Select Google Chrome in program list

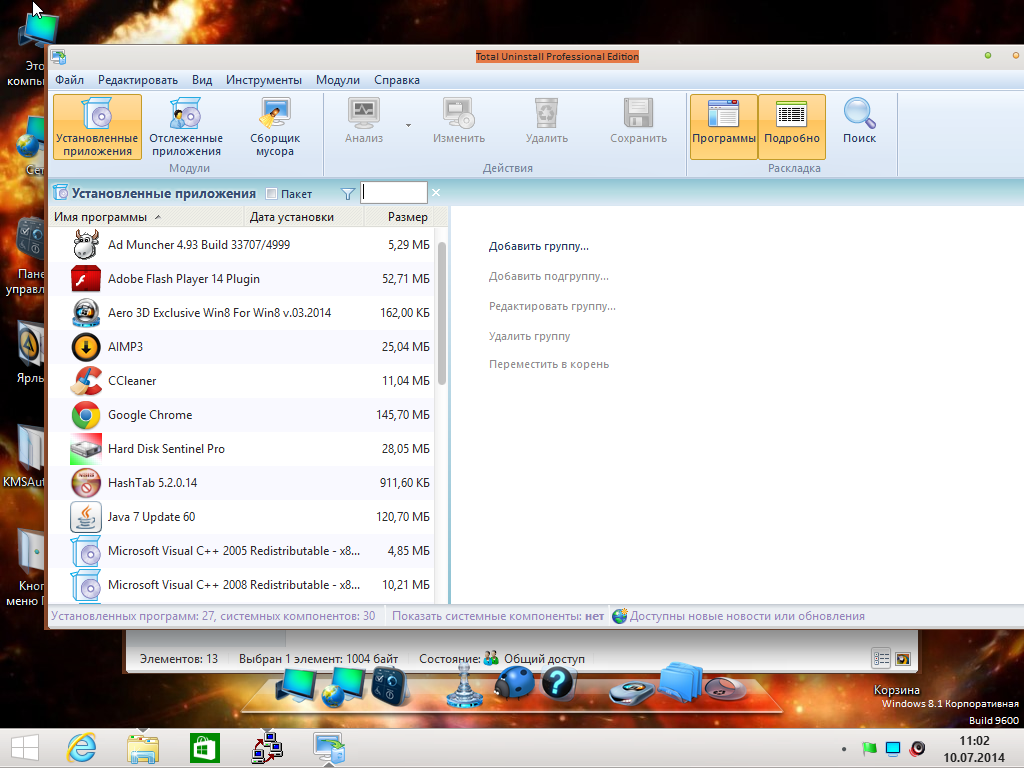(x=241, y=415)
